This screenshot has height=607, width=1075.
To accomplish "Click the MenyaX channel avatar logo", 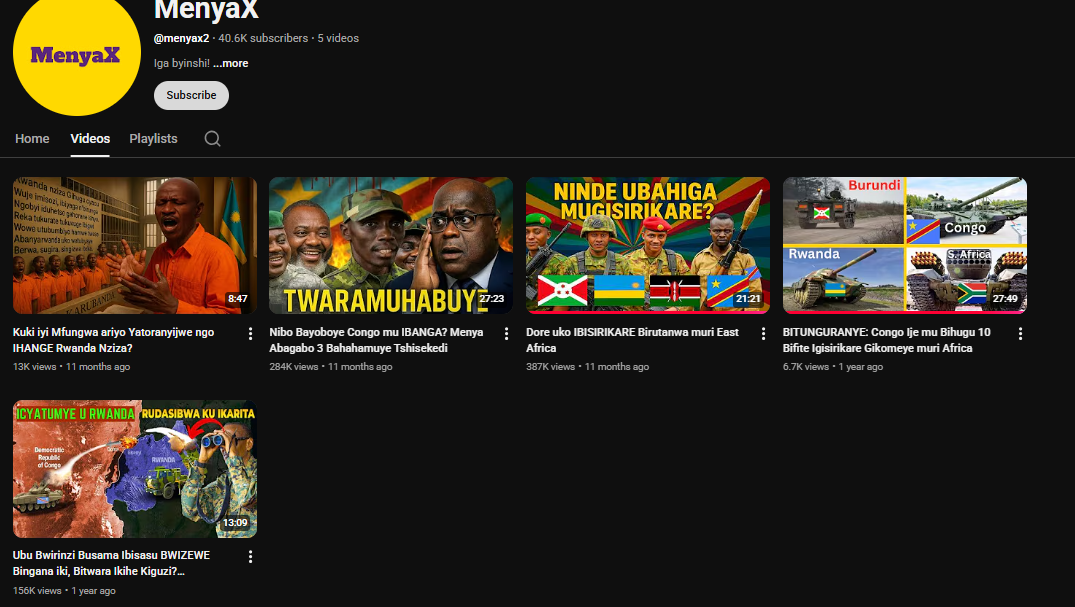I will (x=75, y=55).
